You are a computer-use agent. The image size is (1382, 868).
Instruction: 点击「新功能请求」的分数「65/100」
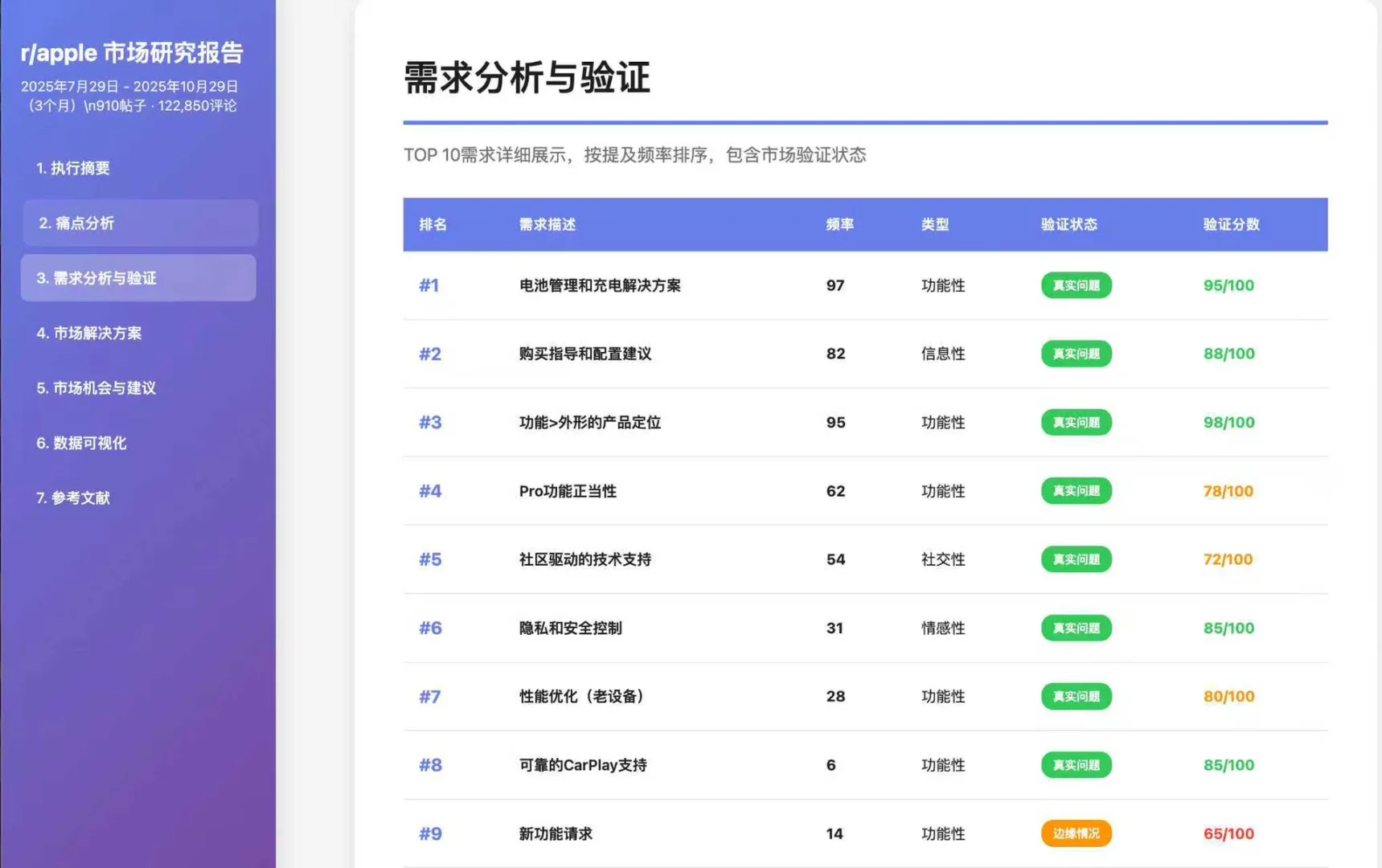pyautogui.click(x=1228, y=833)
